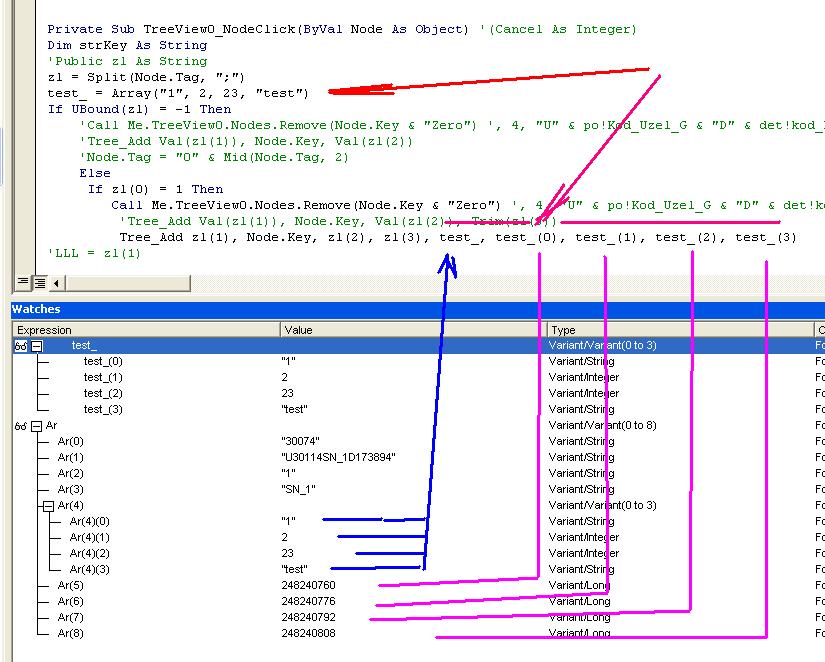The height and width of the screenshot is (662, 825).
Task: Click the zl = Split(Node.Tag, ";") line
Action: (x=146, y=77)
